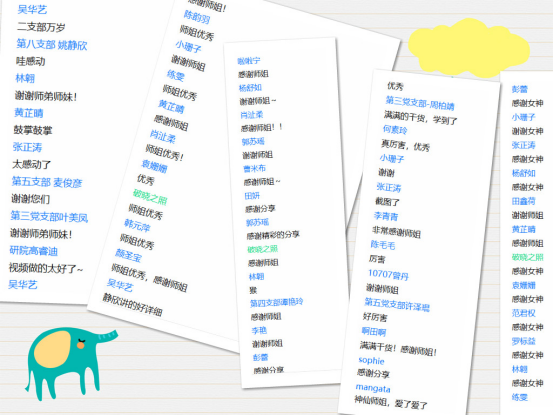The height and width of the screenshot is (415, 553).
Task: Select the message 二支部万岁
Action: (41, 27)
